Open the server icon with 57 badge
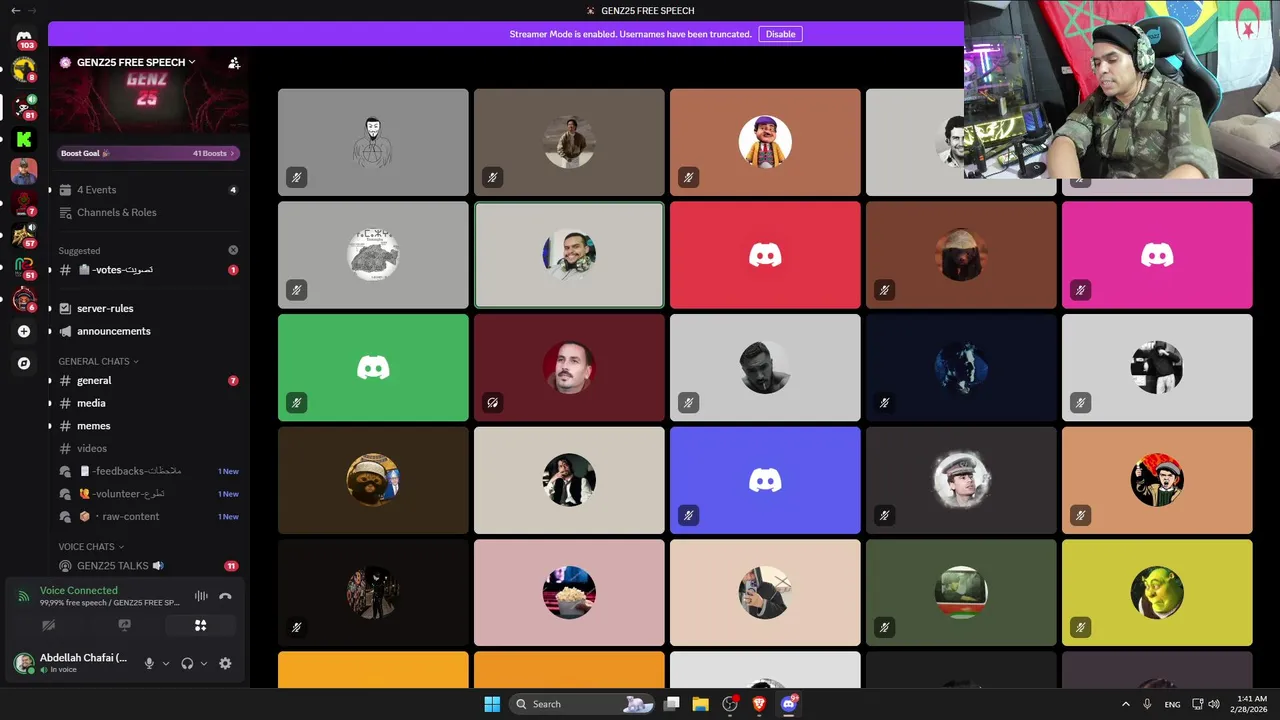The height and width of the screenshot is (720, 1280). [24, 235]
